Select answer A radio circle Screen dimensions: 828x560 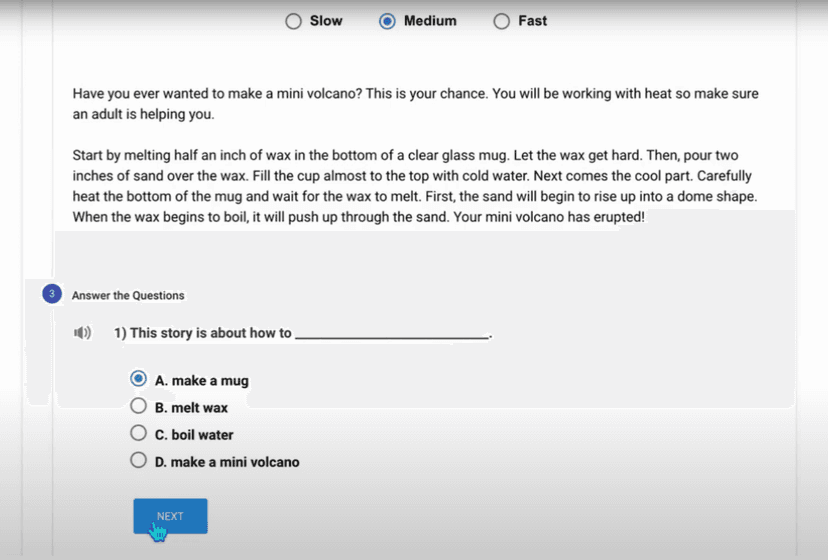click(139, 380)
